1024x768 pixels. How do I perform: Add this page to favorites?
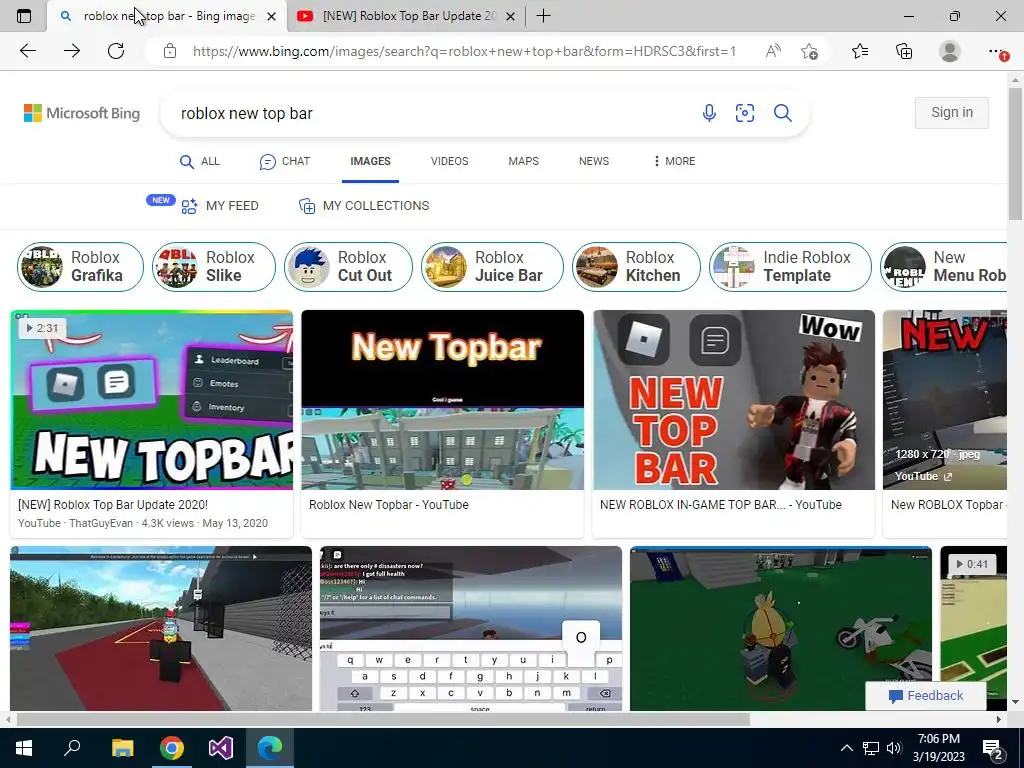coord(809,51)
